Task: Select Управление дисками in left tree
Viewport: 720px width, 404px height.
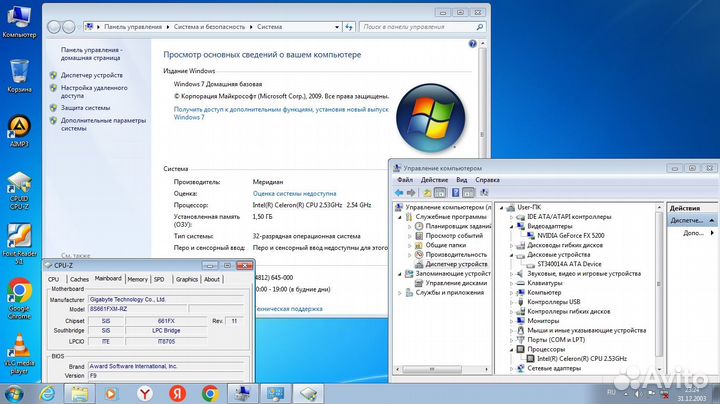Action: click(456, 283)
